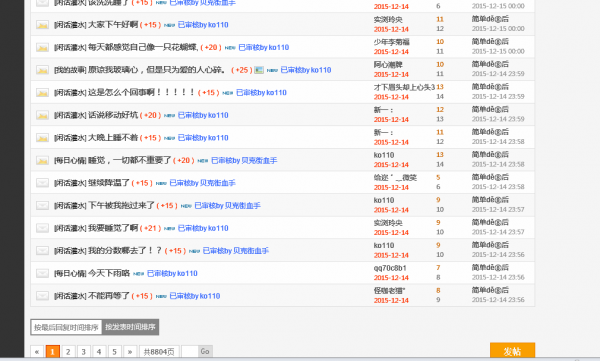The image size is (600, 361).
Task: Click image attachment icon in 原谅我玻璃心 thread
Action: tap(259, 70)
